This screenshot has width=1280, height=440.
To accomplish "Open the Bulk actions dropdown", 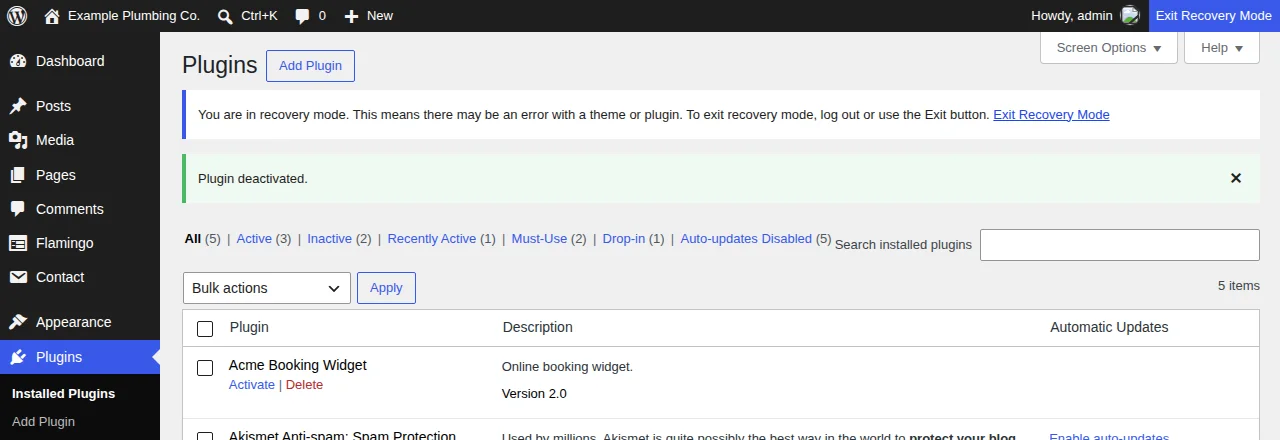I will 267,288.
